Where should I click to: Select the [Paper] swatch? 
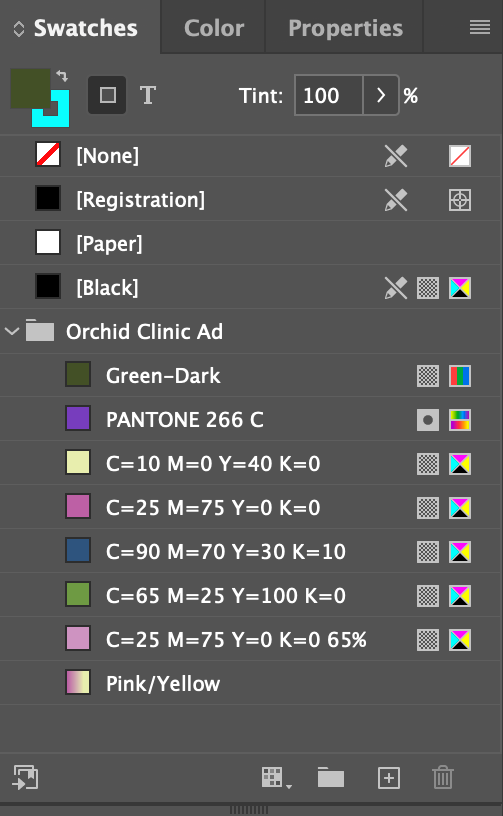point(251,244)
